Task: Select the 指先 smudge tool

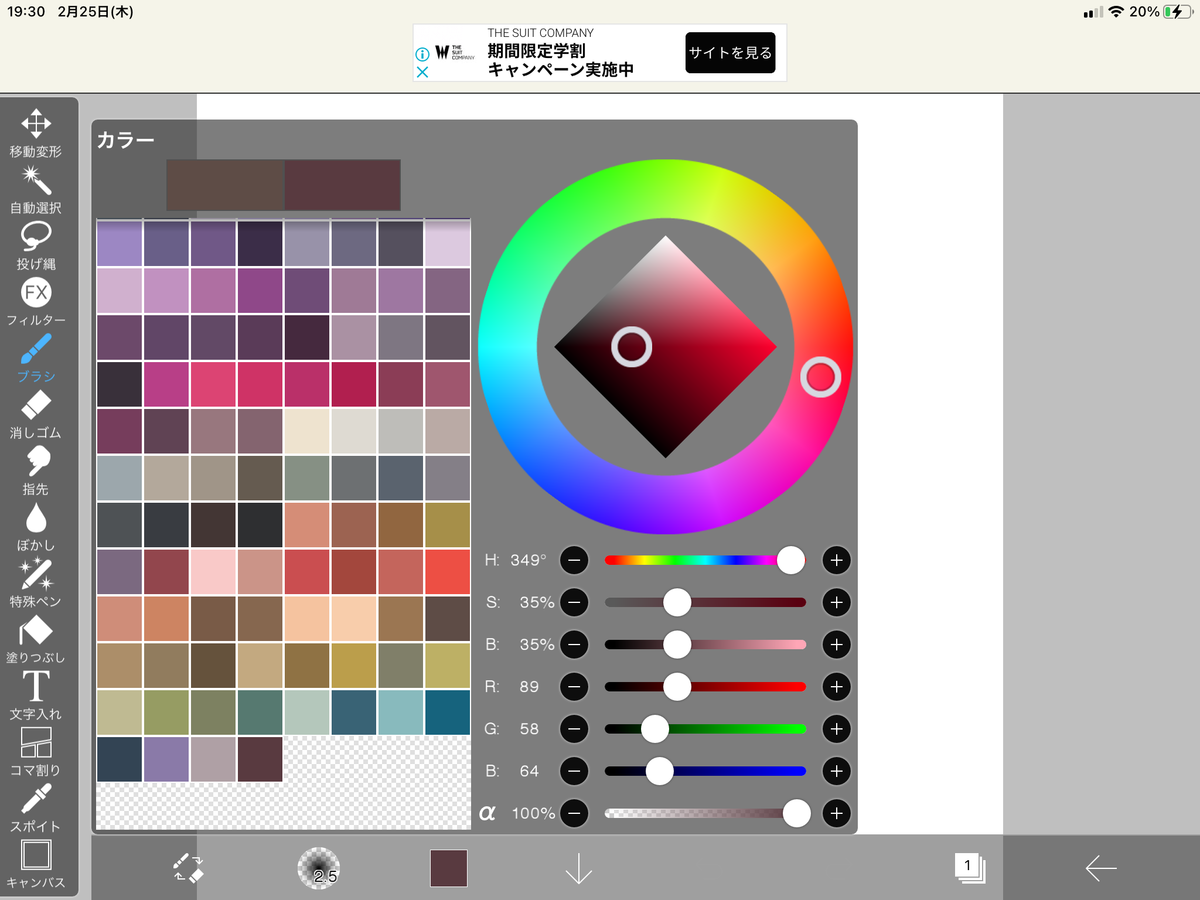Action: 36,470
